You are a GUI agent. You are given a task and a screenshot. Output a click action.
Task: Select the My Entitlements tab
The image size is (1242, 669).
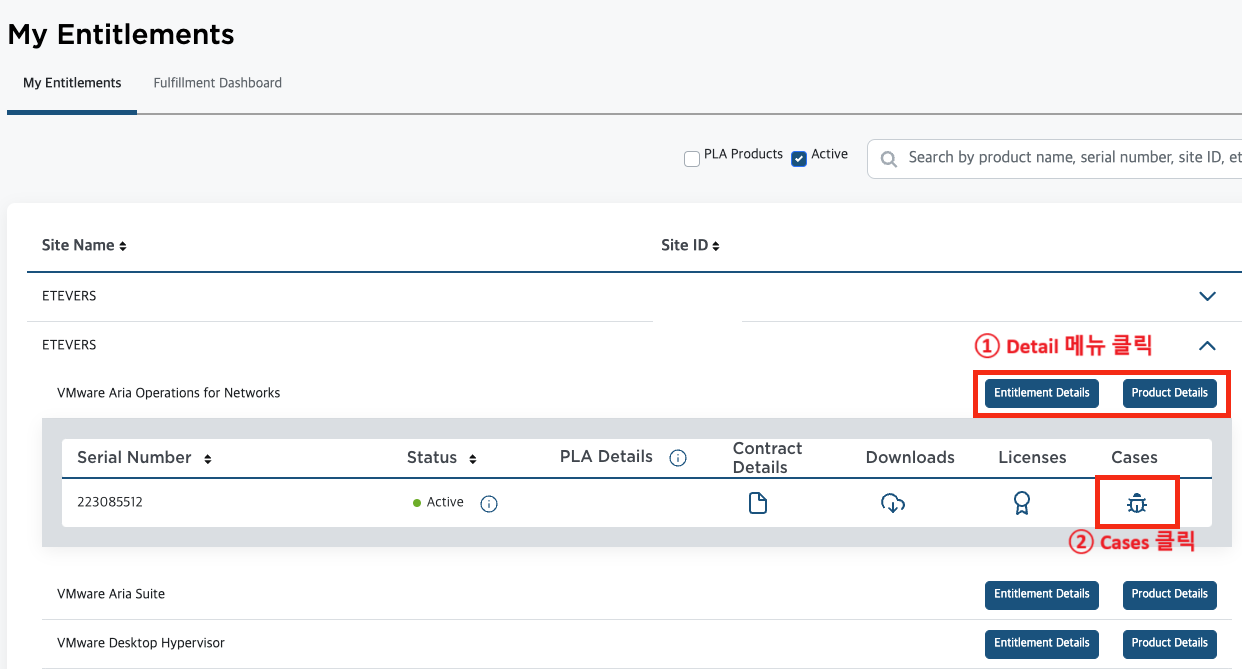point(72,83)
